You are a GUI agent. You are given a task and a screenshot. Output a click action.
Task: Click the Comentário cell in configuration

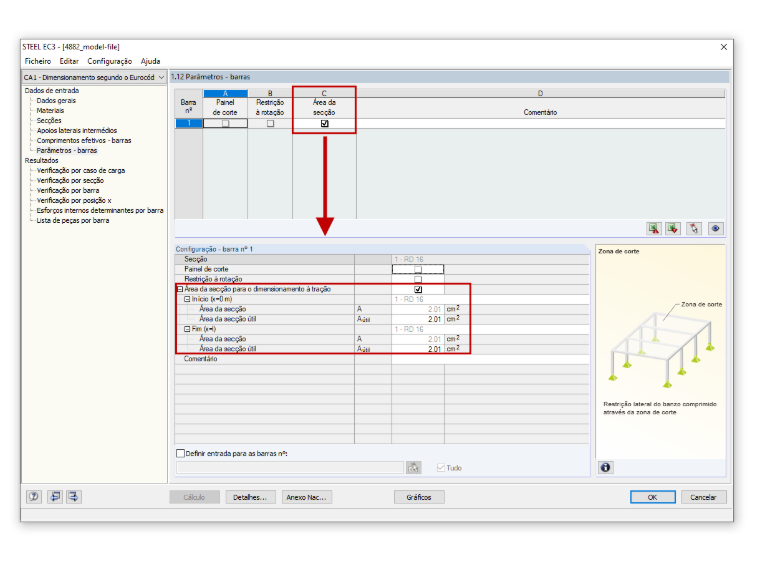pyautogui.click(x=491, y=359)
